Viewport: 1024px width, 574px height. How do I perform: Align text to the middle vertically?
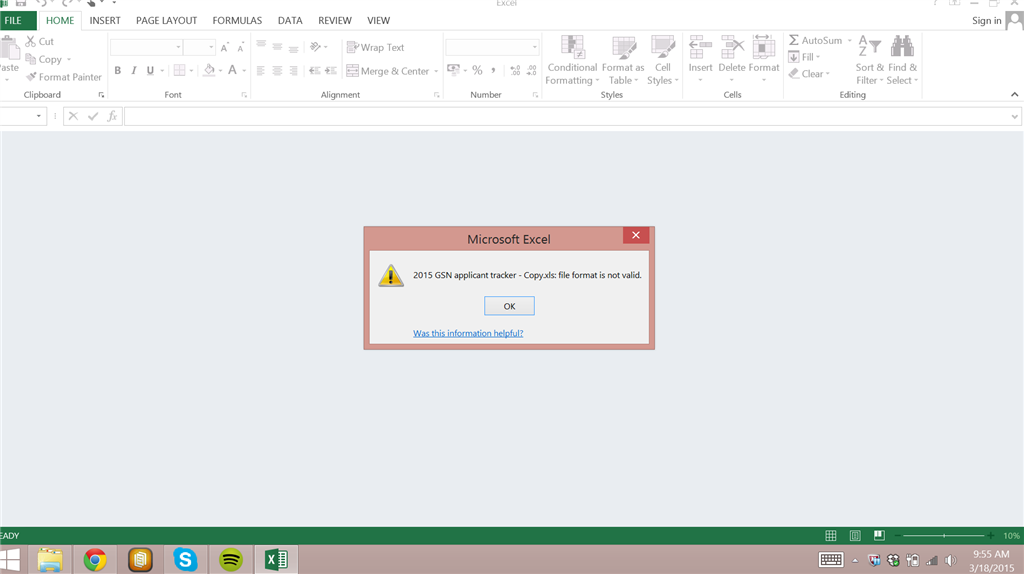[278, 47]
